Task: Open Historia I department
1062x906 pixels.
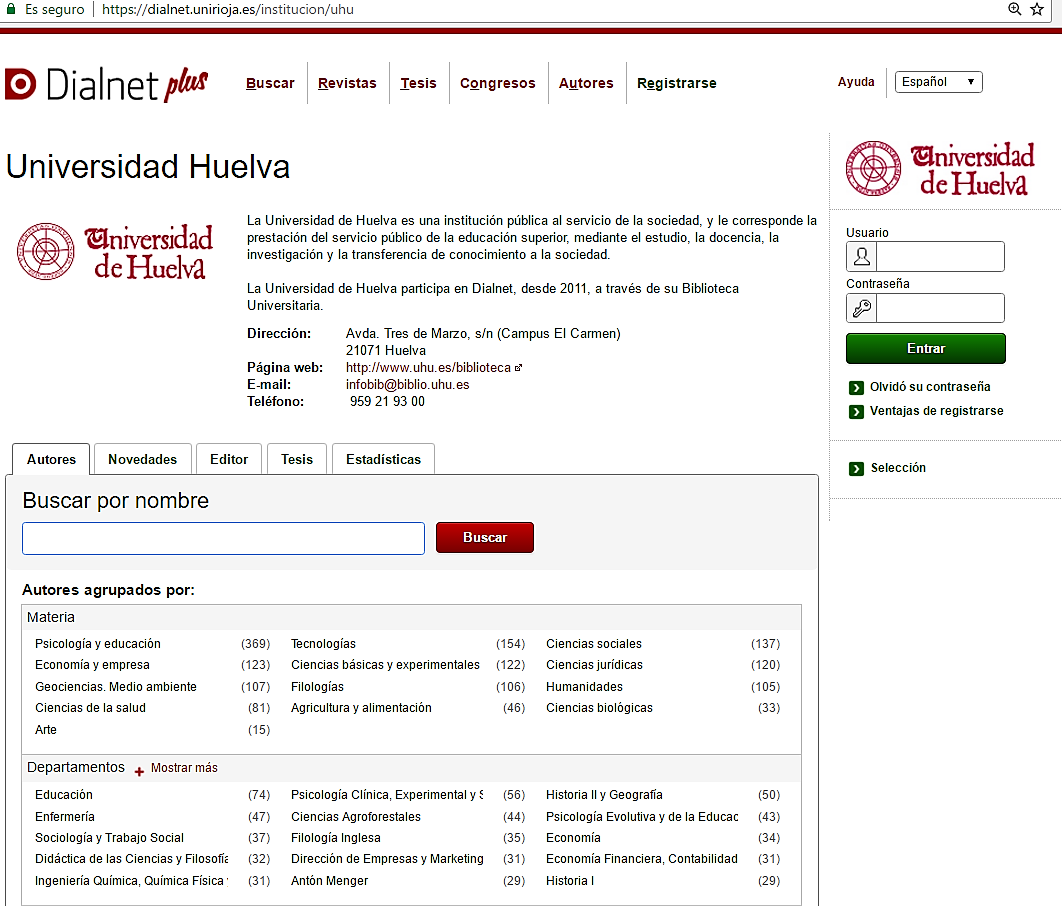Action: 570,881
